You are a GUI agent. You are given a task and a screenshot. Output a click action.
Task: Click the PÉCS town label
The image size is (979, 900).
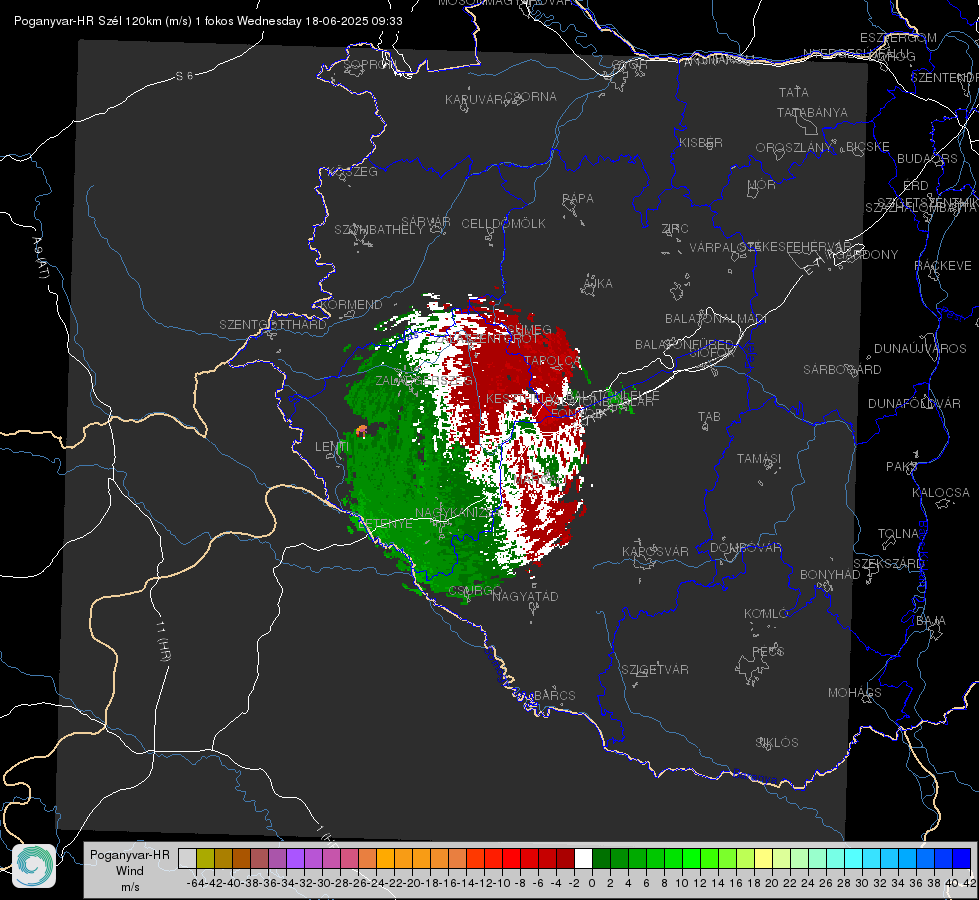[767, 651]
